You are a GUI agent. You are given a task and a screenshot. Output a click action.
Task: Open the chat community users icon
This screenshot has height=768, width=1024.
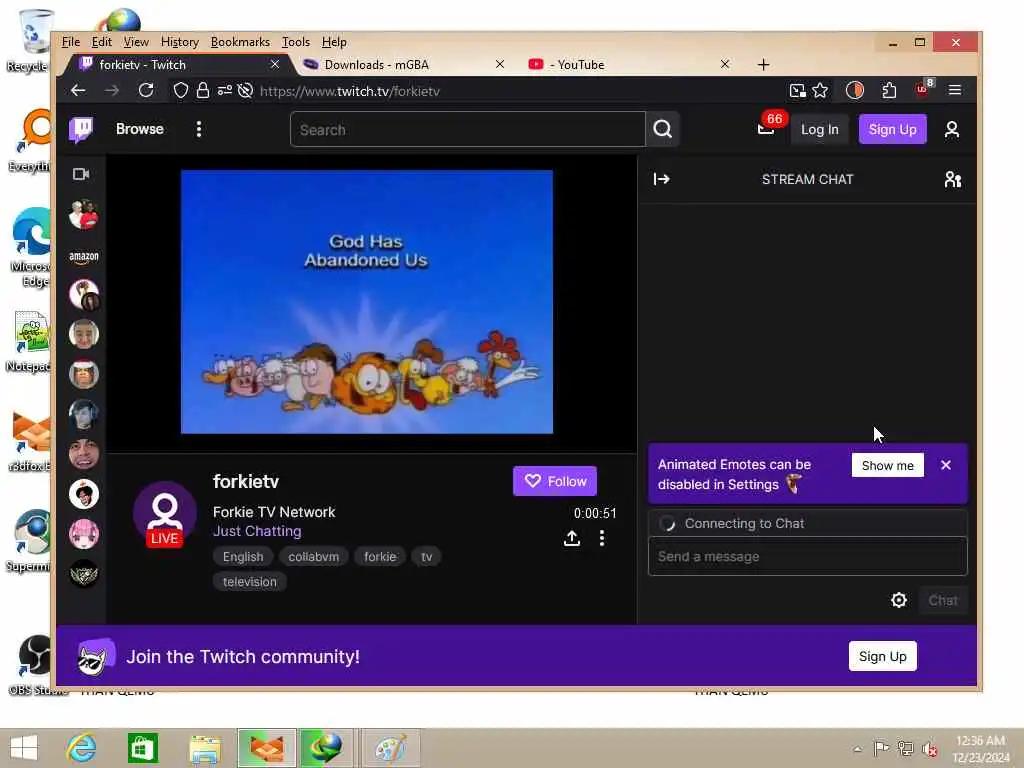coord(953,179)
